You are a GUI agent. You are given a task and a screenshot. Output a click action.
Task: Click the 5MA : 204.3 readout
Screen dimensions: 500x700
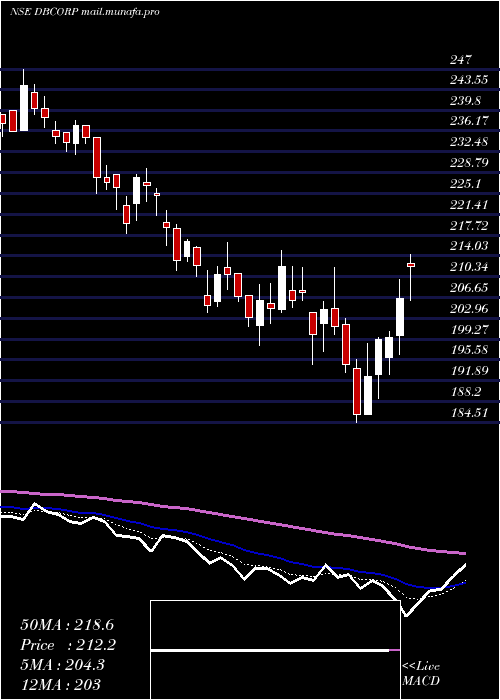[x=62, y=665]
